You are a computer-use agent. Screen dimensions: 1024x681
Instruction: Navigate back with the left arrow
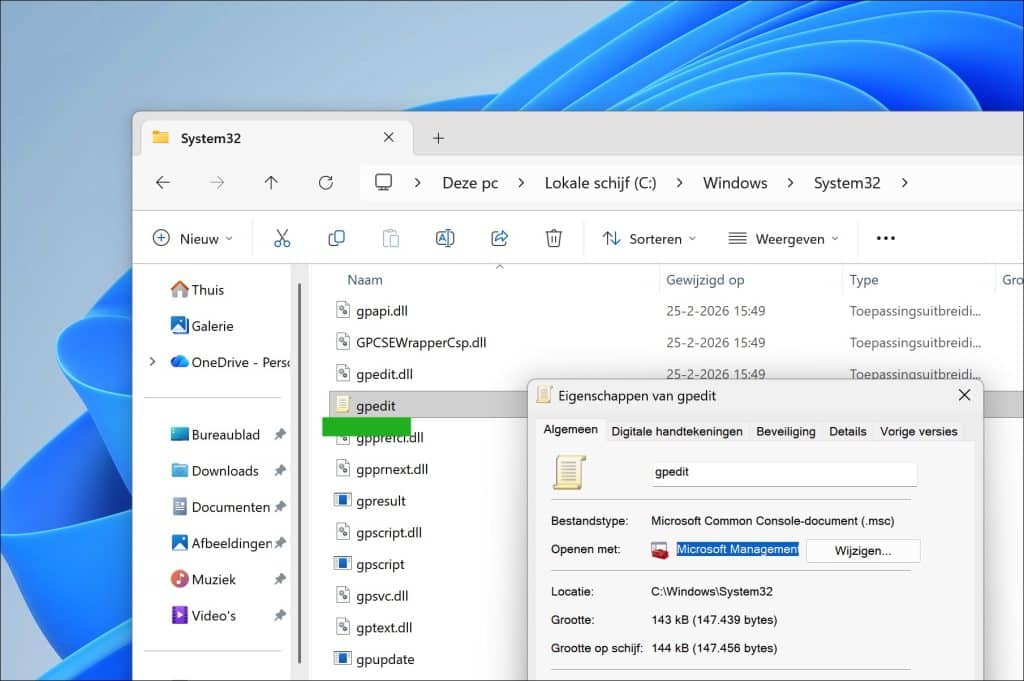[x=163, y=183]
